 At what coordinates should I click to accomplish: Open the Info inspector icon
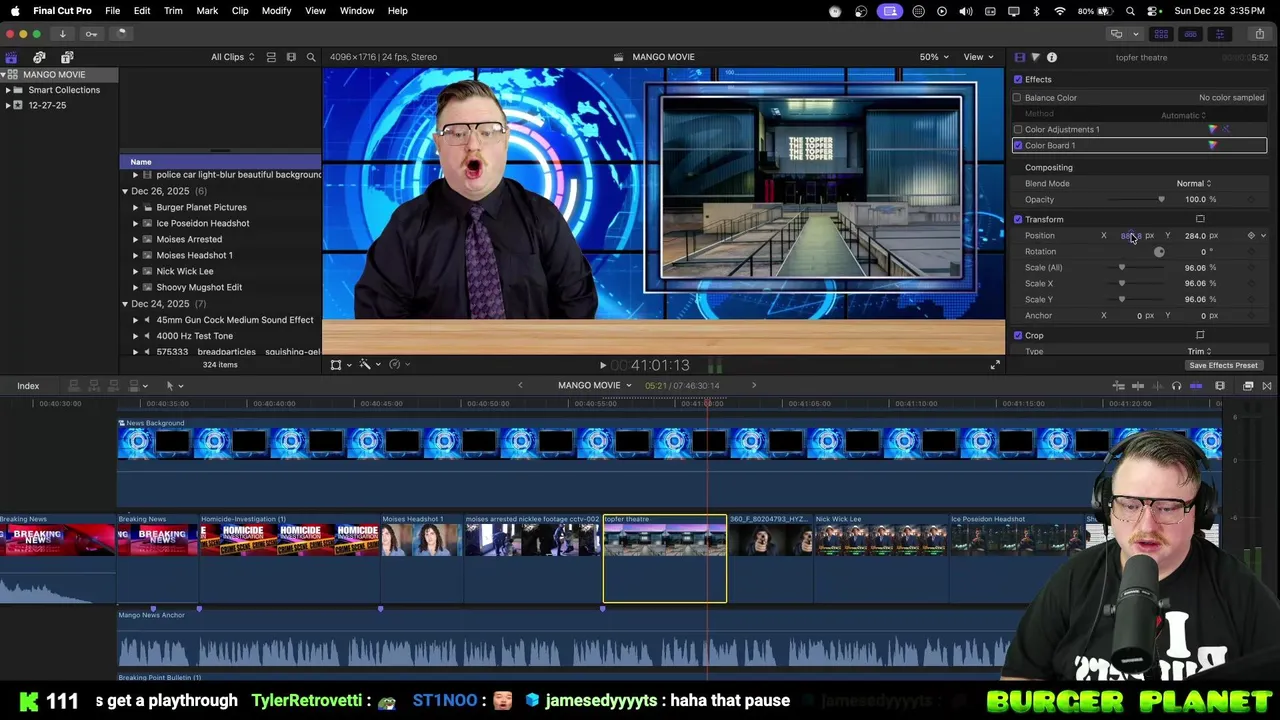coord(1052,57)
